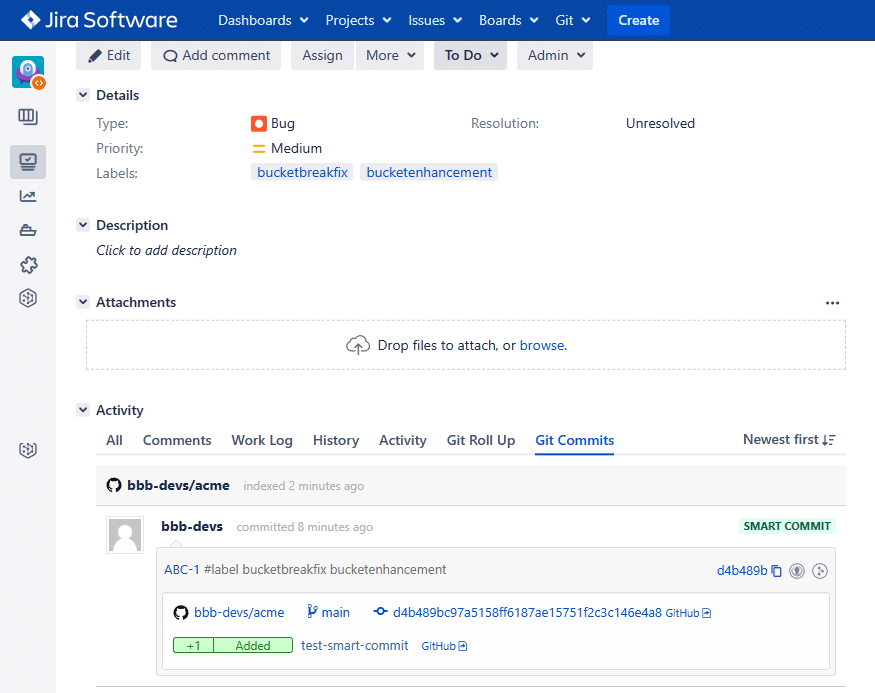This screenshot has width=875, height=693.
Task: Click the browse link to attach files
Action: click(x=543, y=345)
